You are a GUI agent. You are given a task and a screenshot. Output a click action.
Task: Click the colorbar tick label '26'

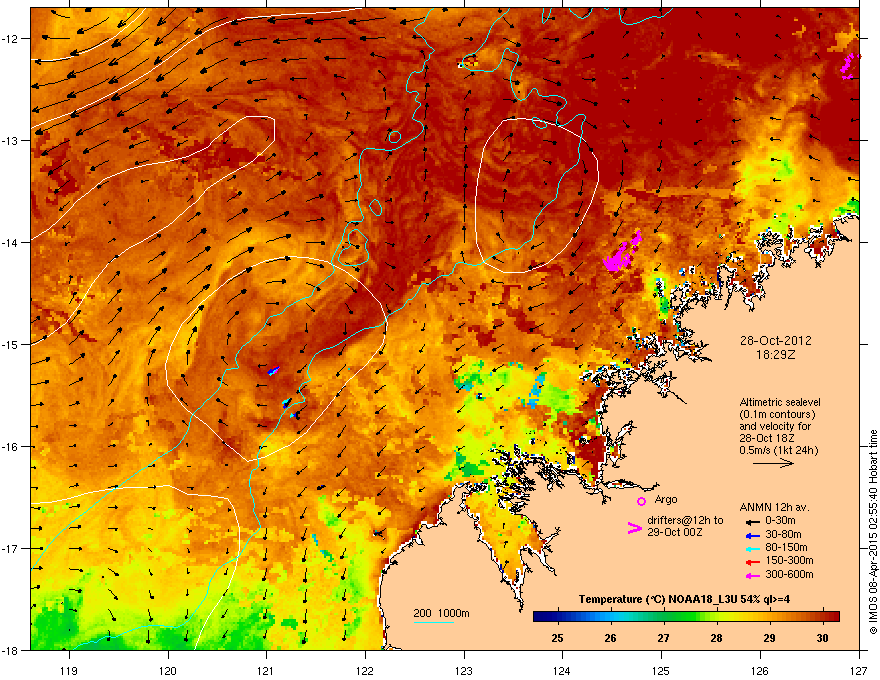point(611,638)
